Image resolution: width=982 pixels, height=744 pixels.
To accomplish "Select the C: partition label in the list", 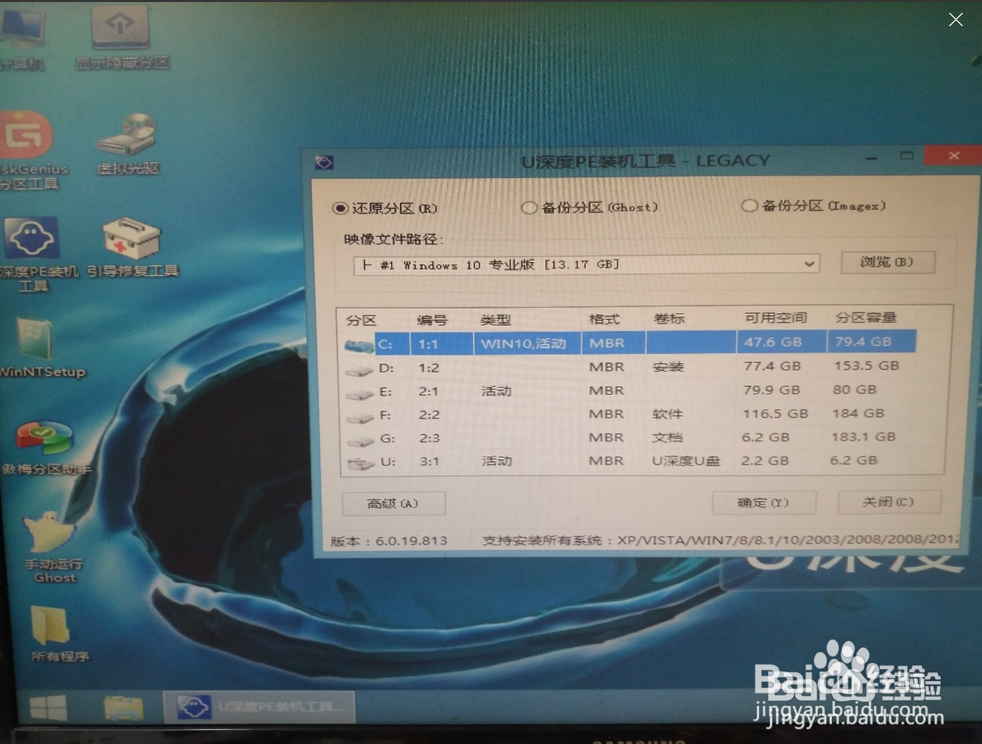I will (385, 344).
